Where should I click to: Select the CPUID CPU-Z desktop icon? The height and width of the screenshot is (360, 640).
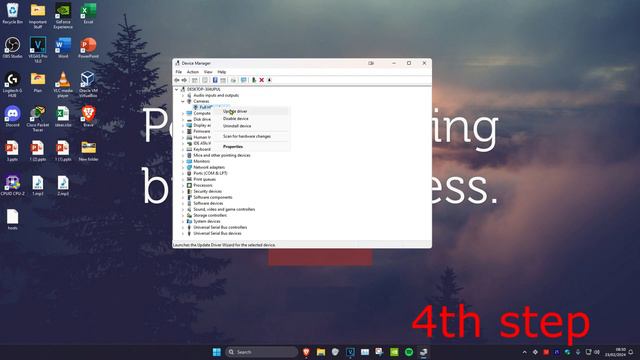13,185
